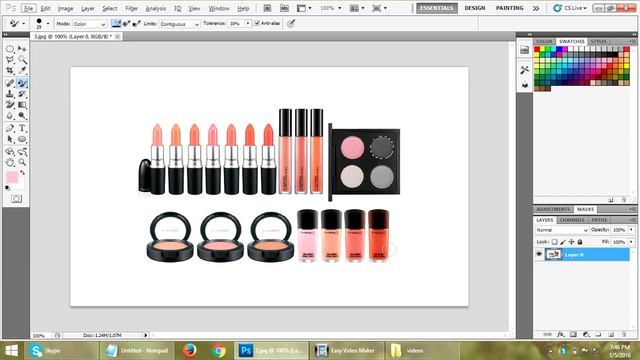This screenshot has width=640, height=360.
Task: Click the link layers icon
Action: (548, 334)
